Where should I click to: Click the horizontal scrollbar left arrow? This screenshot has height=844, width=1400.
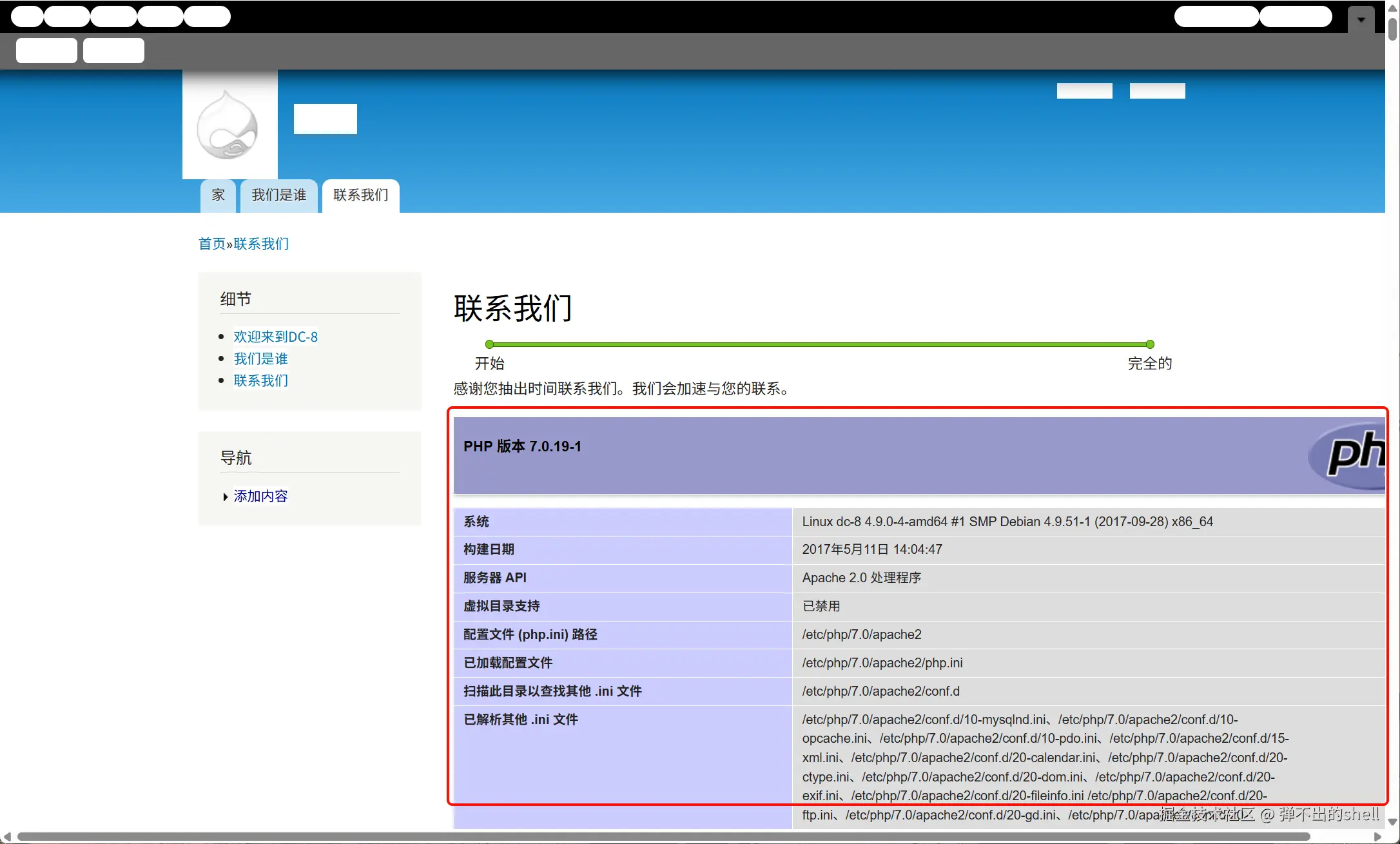tap(7, 837)
